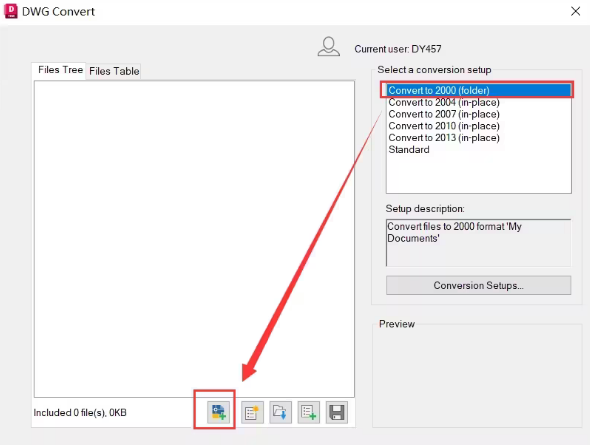The width and height of the screenshot is (590, 445).
Task: Select Convert to 2004 (in-place) setup
Action: point(444,102)
